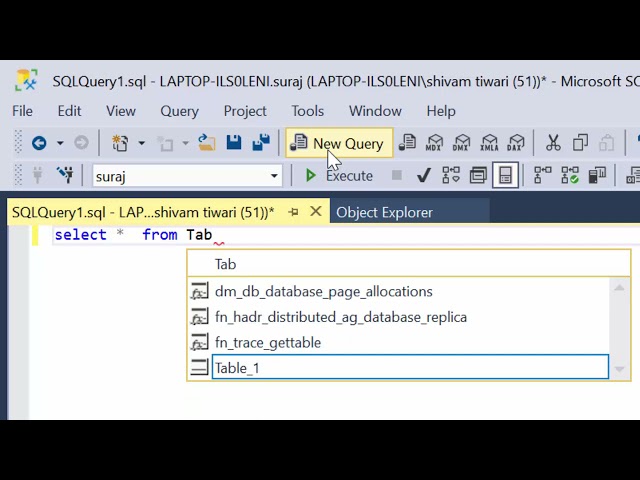Open the New Project dropdown arrow

(141, 143)
